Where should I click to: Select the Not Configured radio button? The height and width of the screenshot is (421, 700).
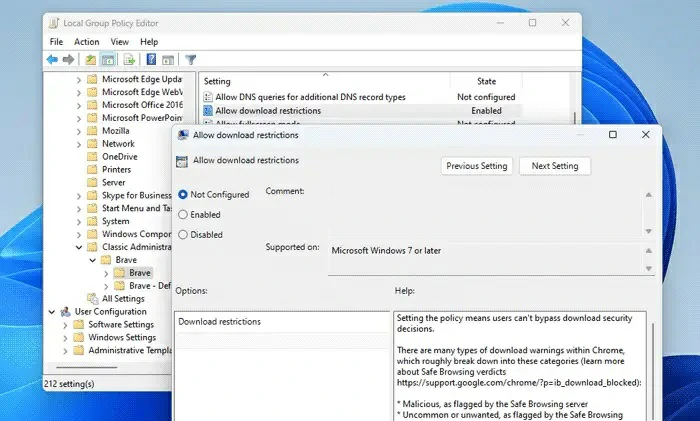click(x=183, y=195)
